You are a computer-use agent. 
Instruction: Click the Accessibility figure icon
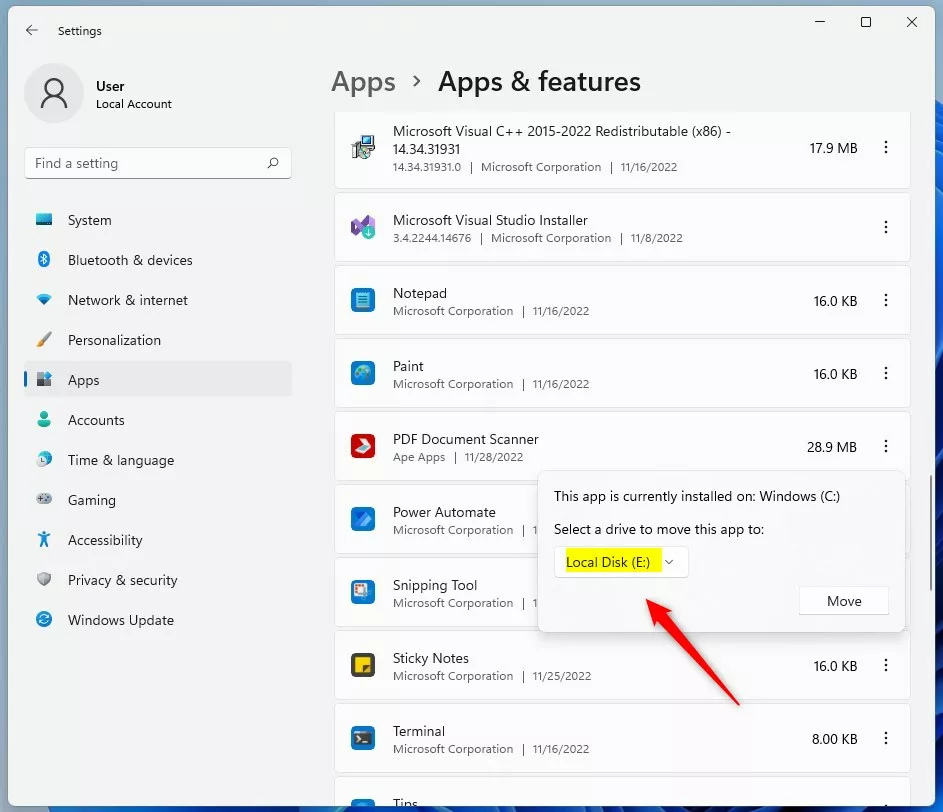[44, 540]
